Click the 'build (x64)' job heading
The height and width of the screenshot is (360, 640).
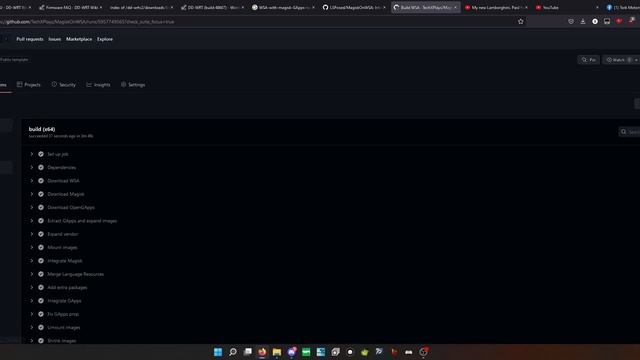pos(42,129)
